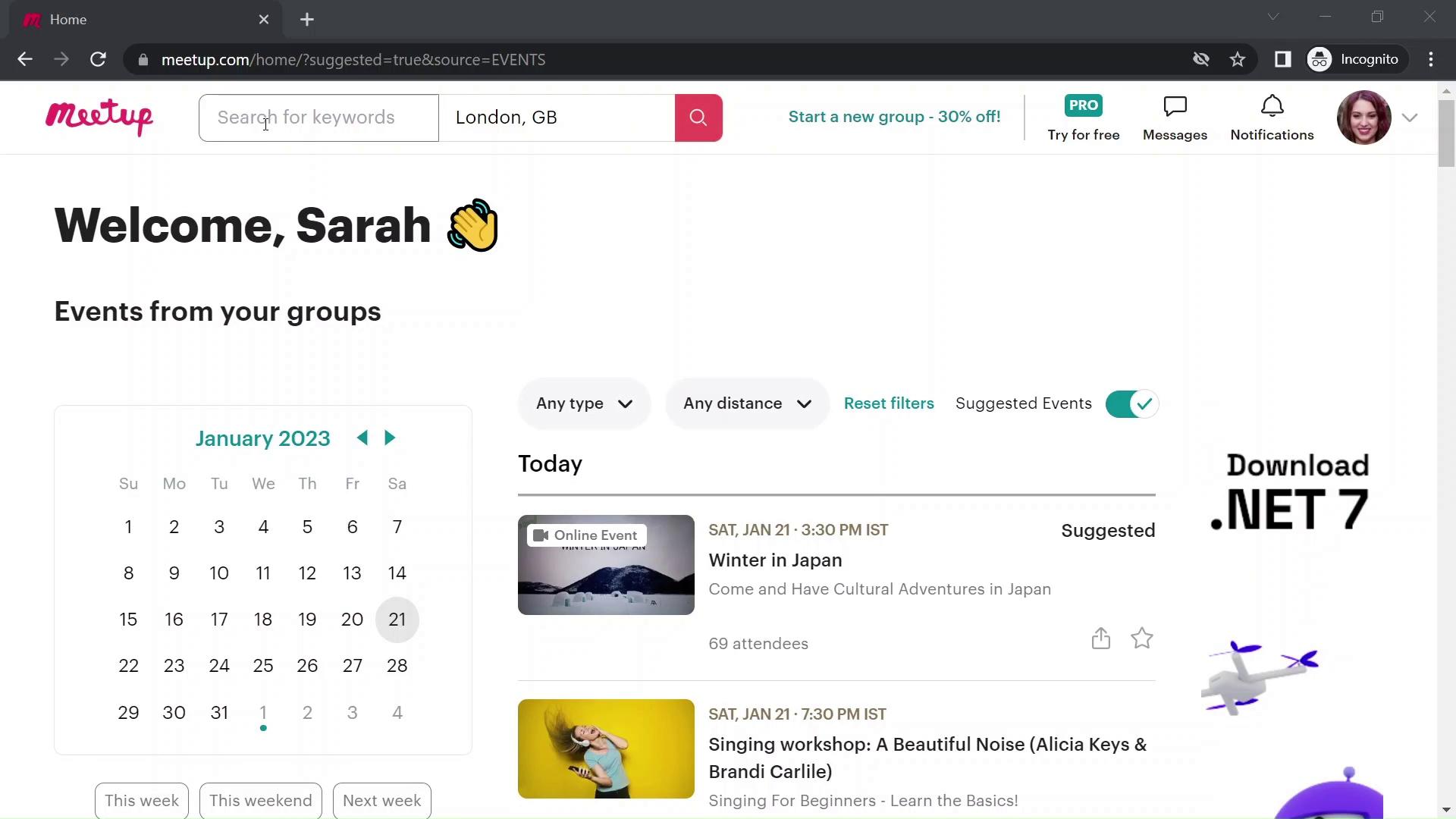Click the PRO Try for free icon

1084,117
